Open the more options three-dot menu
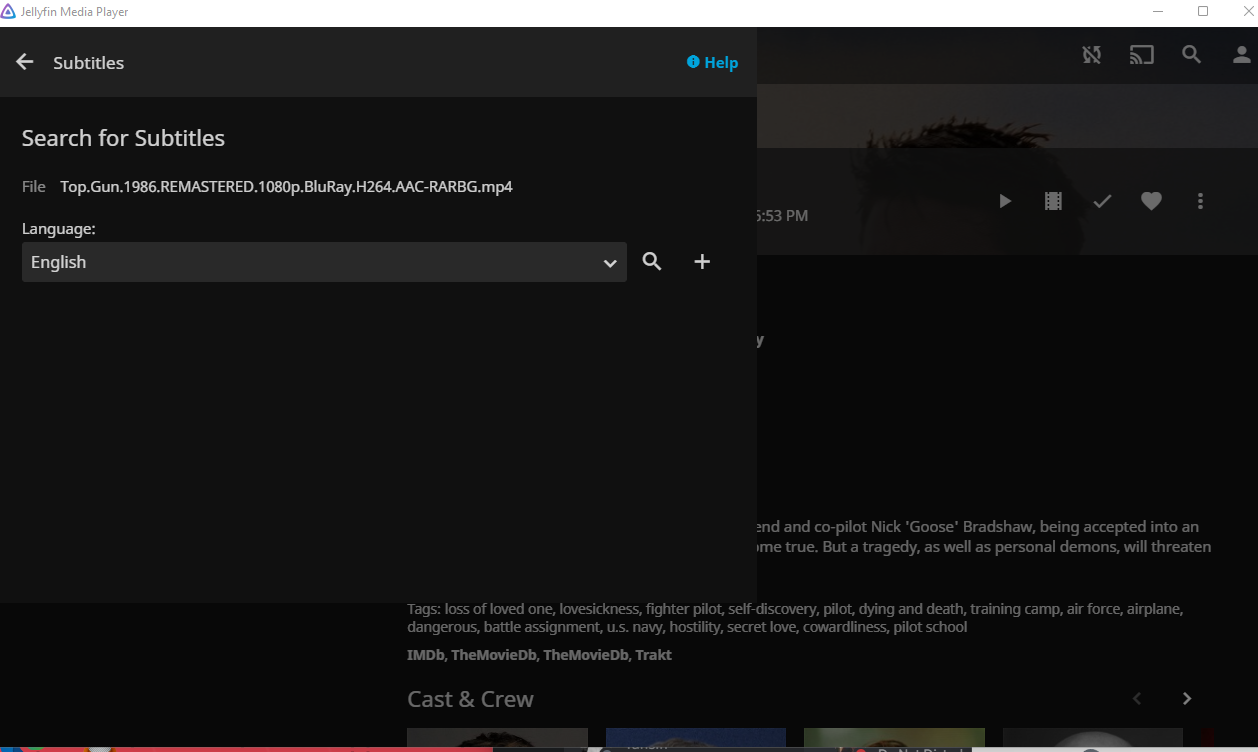This screenshot has width=1258, height=752. [1200, 201]
